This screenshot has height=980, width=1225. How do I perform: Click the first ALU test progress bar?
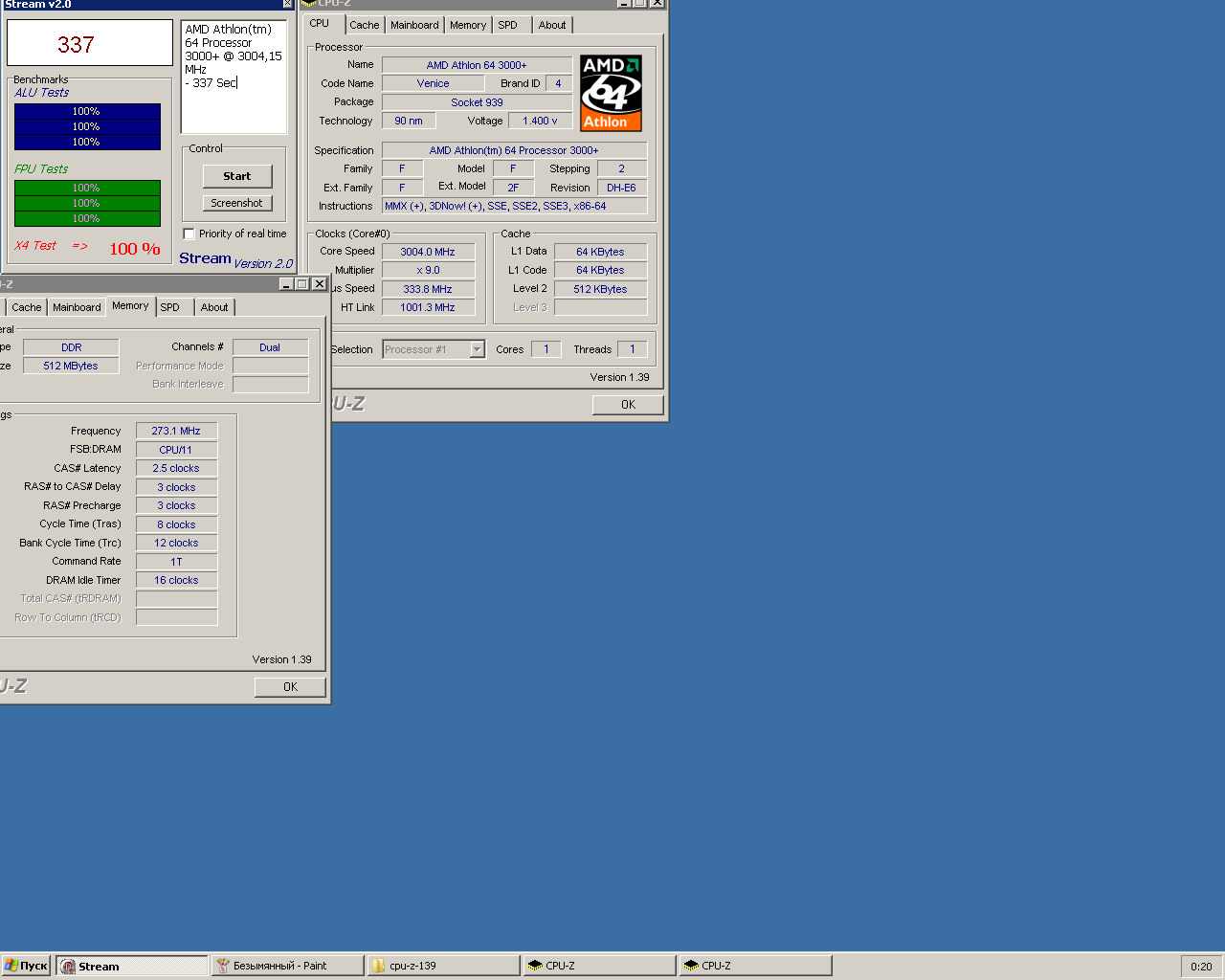point(87,111)
